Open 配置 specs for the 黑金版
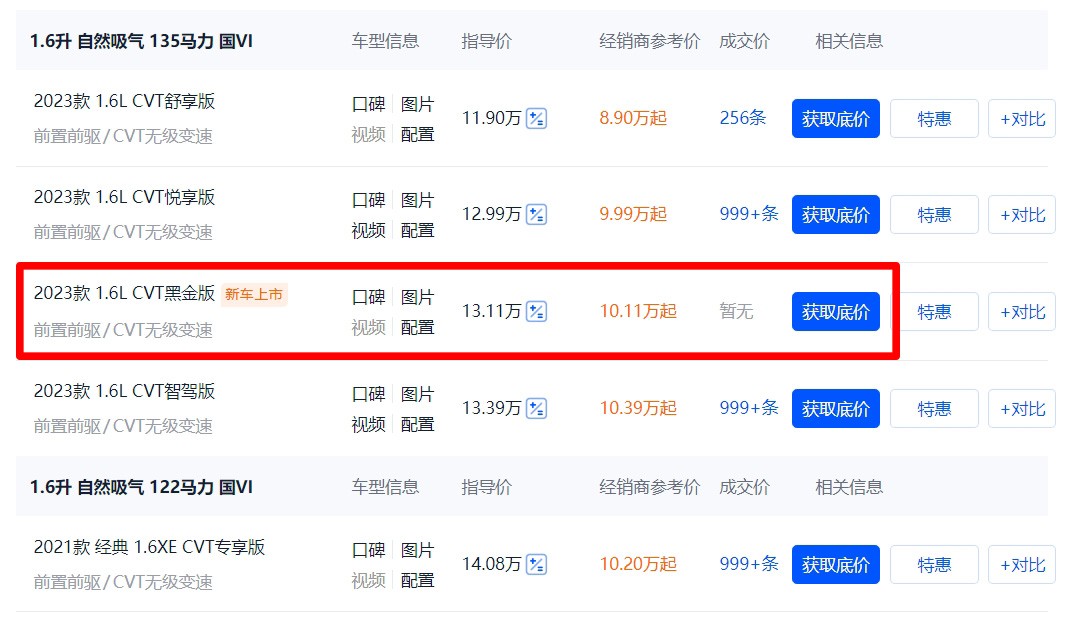Image resolution: width=1066 pixels, height=618 pixels. coord(417,327)
